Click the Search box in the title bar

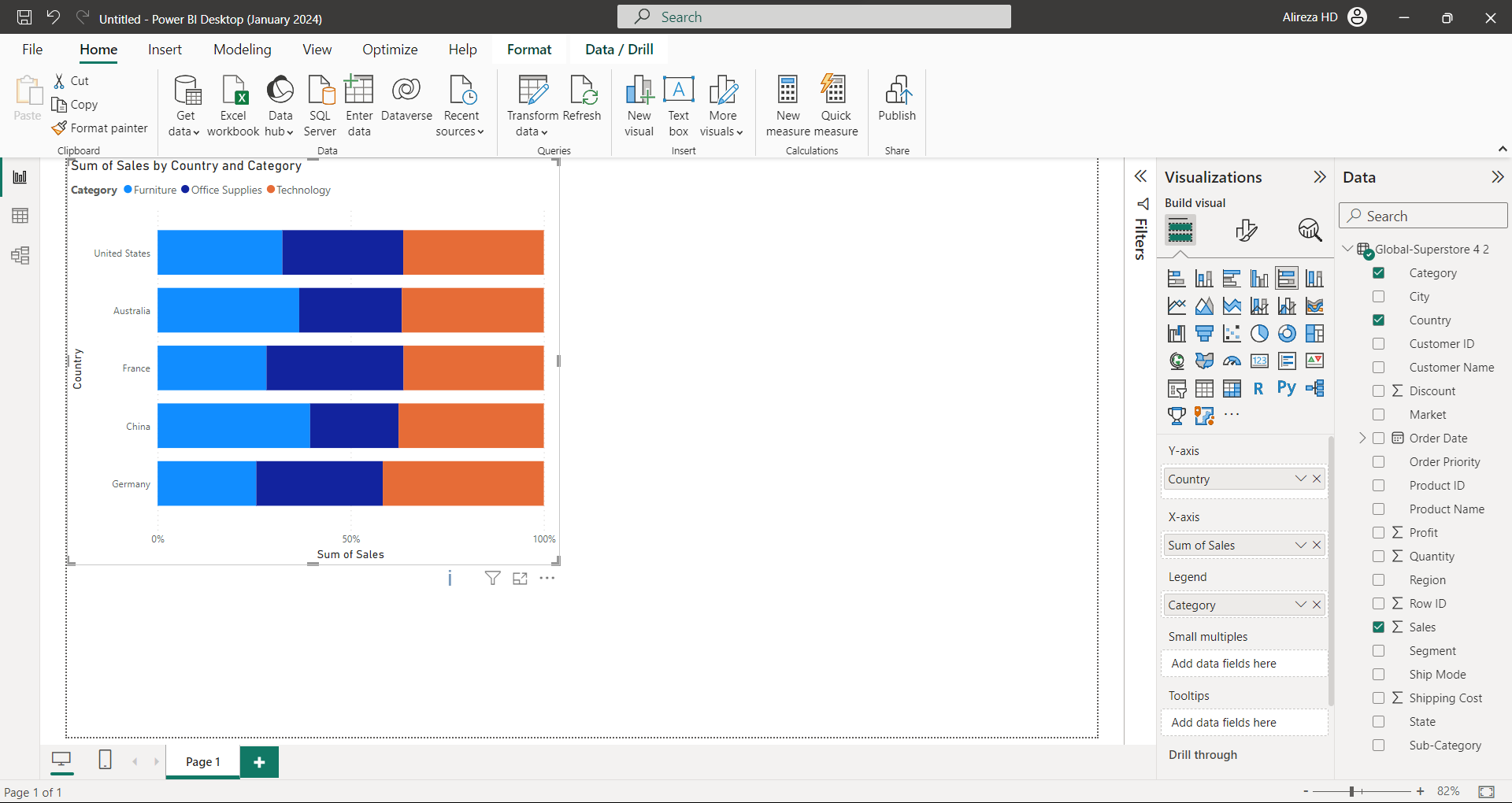tap(813, 17)
